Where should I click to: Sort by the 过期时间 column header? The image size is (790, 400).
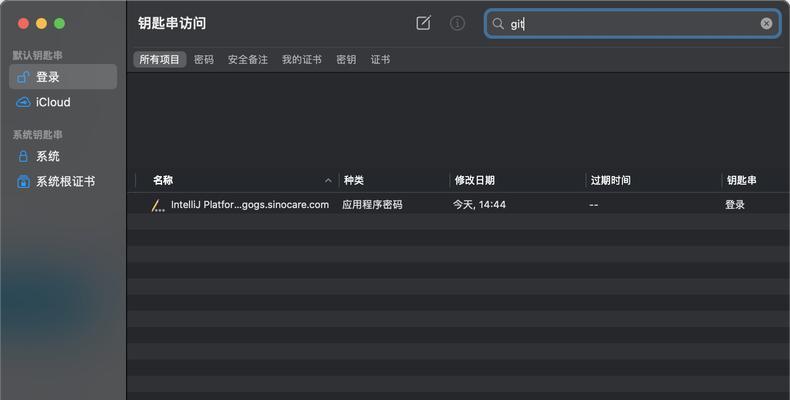tap(611, 180)
